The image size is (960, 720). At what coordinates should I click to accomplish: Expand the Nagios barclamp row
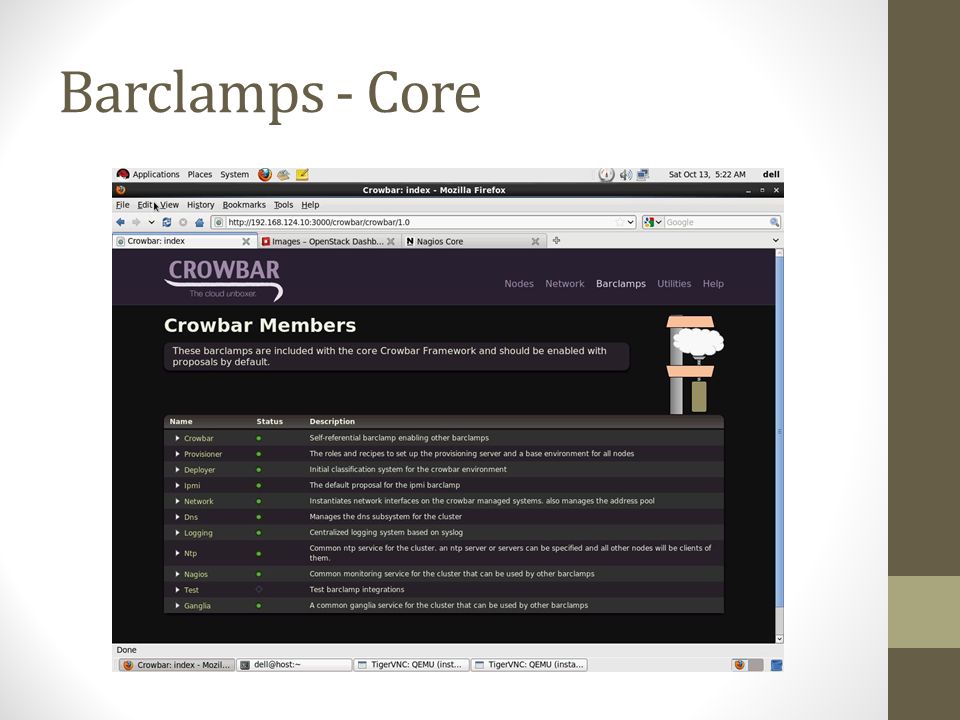point(178,574)
